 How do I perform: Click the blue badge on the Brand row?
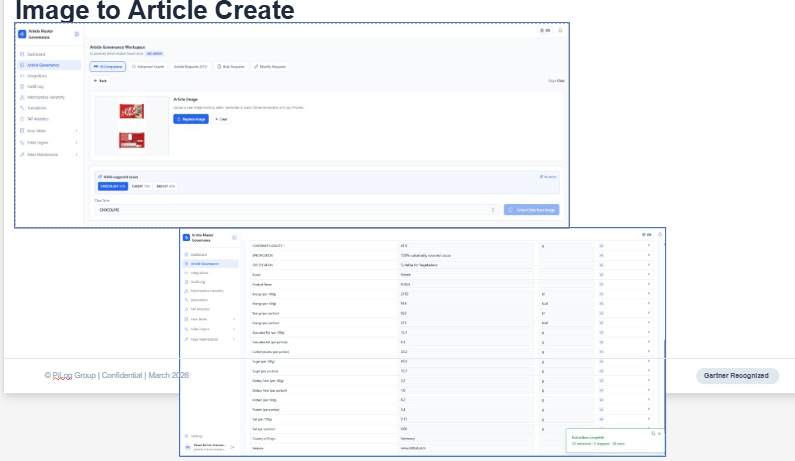pyautogui.click(x=601, y=274)
